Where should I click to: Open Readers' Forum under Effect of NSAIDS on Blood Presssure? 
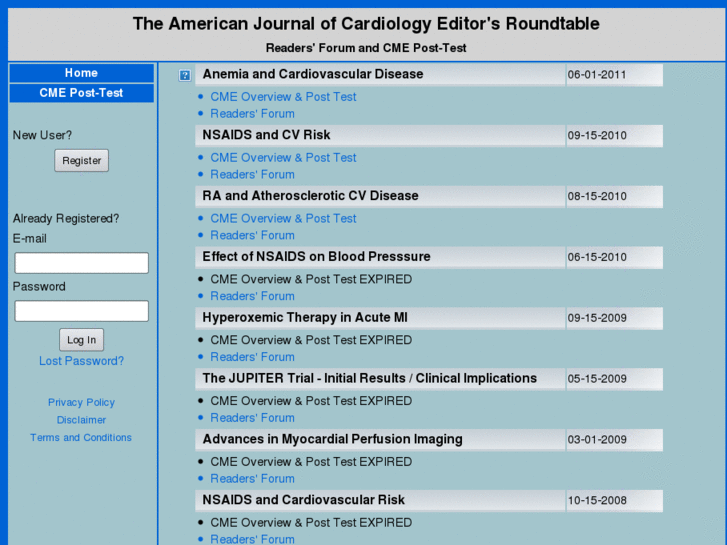point(253,296)
